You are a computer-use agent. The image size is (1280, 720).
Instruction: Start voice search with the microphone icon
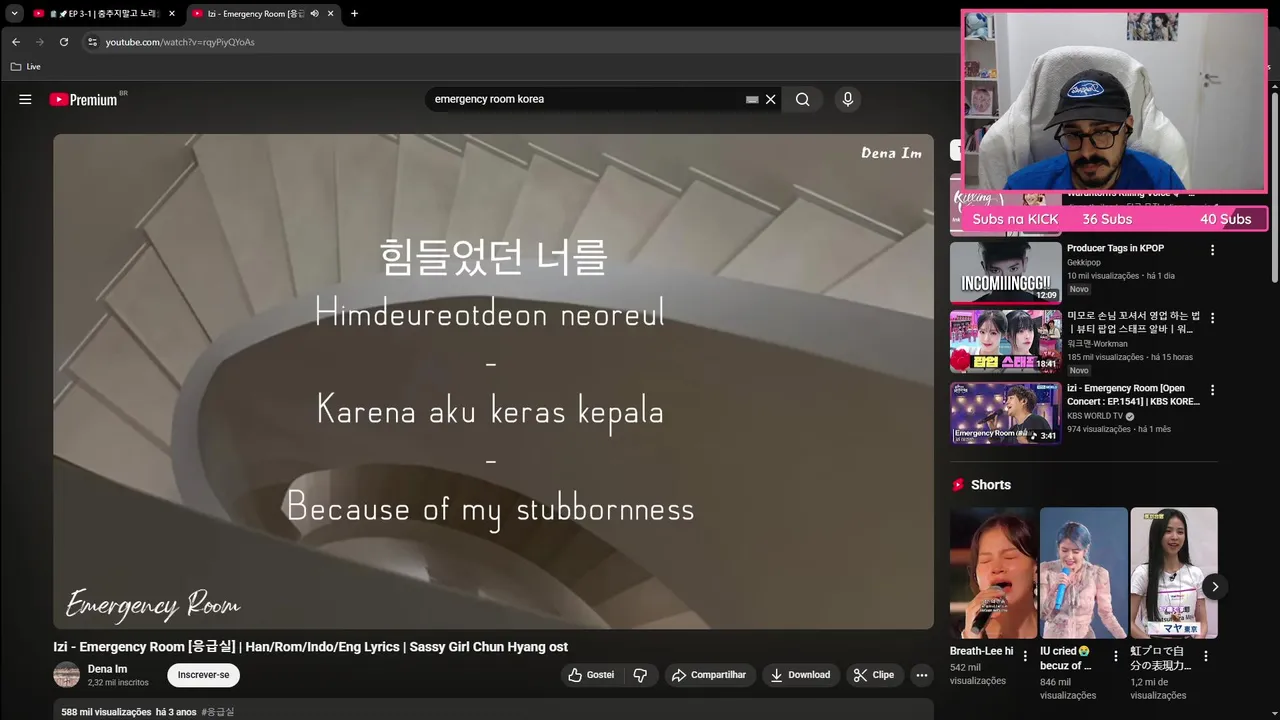[x=848, y=99]
